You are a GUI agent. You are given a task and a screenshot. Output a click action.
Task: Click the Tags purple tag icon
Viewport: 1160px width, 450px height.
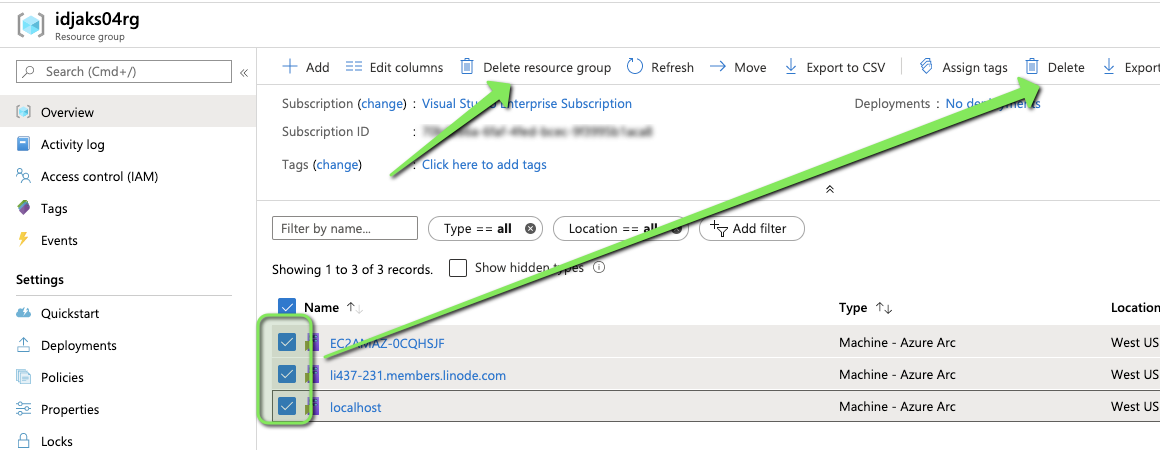[x=24, y=207]
